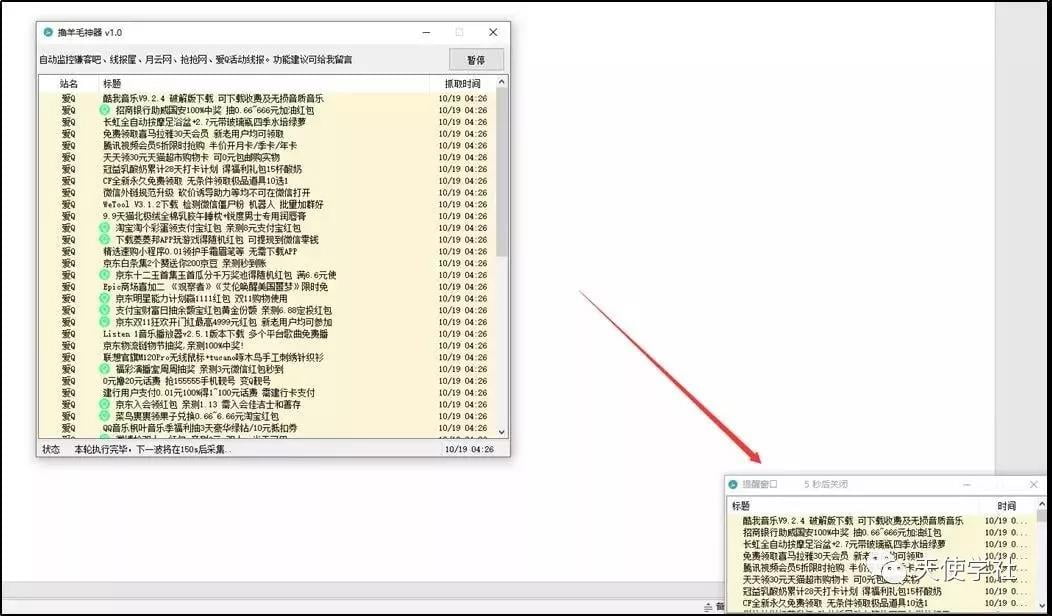Click the 爱Q site cell of the 酷我音乐 row
This screenshot has height=616, width=1052.
68,99
